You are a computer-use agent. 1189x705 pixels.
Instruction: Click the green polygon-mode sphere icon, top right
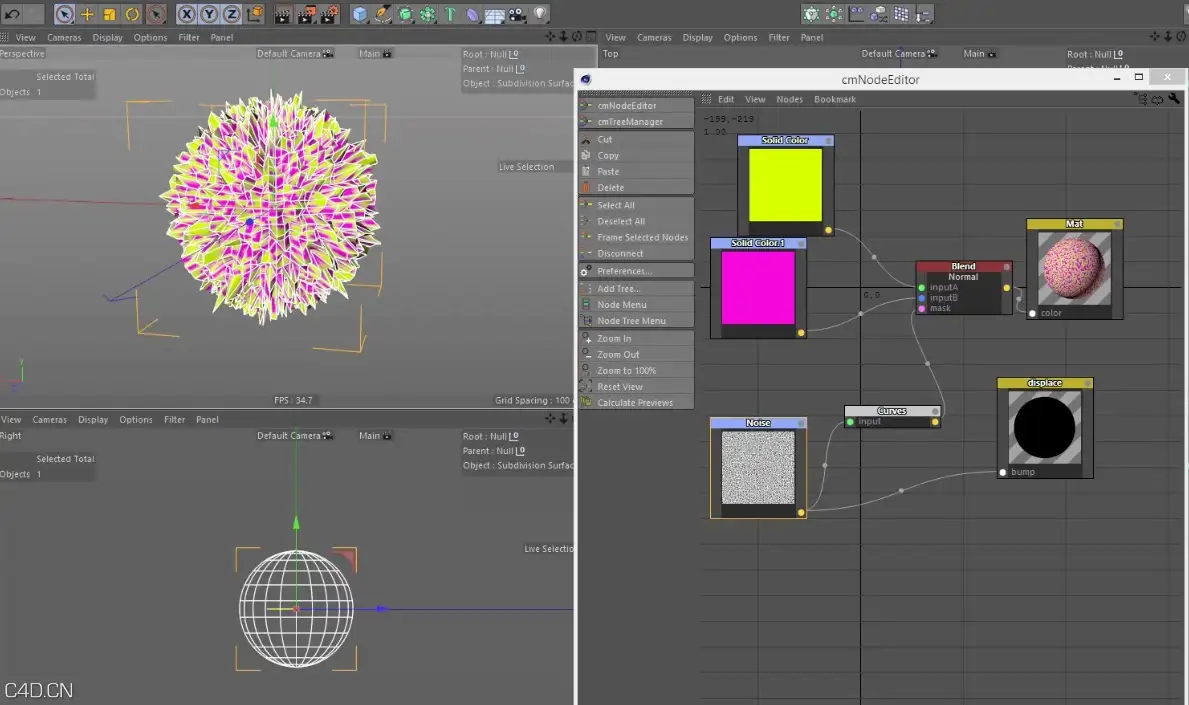[x=811, y=14]
